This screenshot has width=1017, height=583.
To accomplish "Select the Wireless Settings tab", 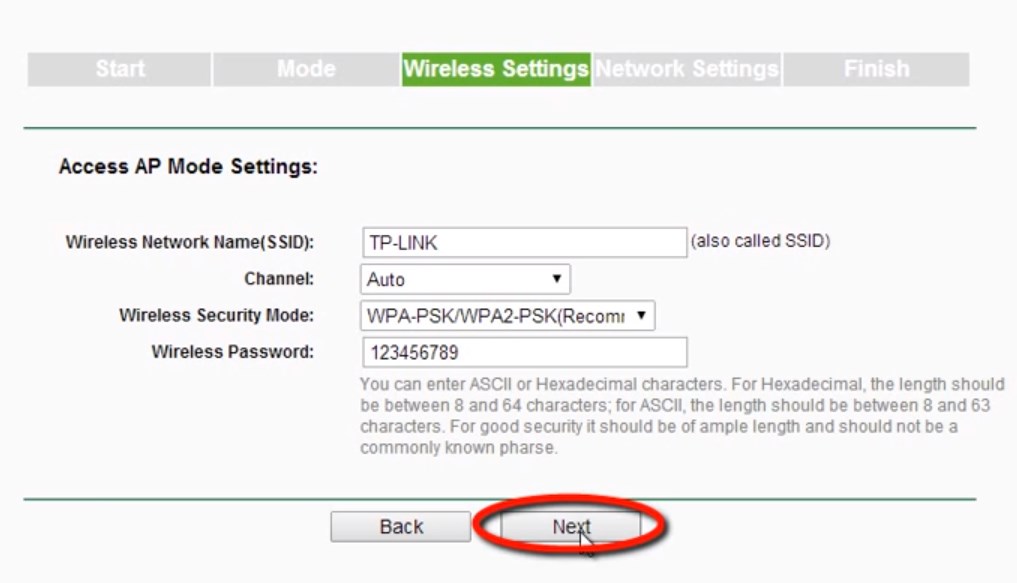I will pyautogui.click(x=495, y=69).
